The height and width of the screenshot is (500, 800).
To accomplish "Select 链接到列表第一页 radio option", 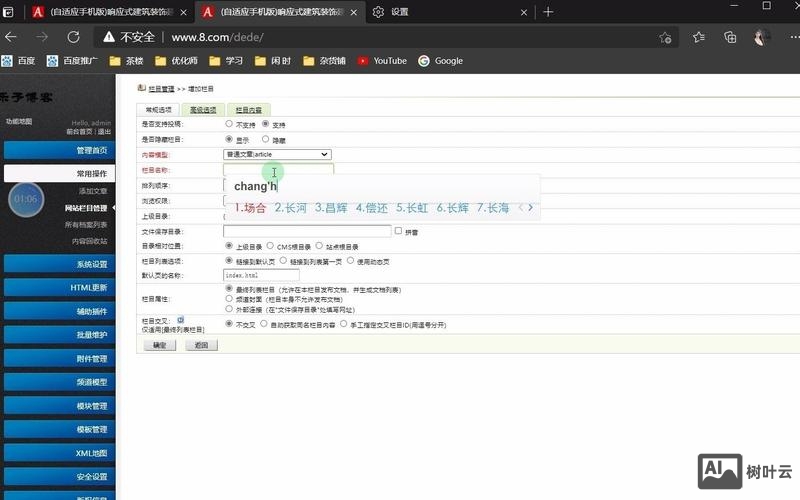I will tap(283, 260).
